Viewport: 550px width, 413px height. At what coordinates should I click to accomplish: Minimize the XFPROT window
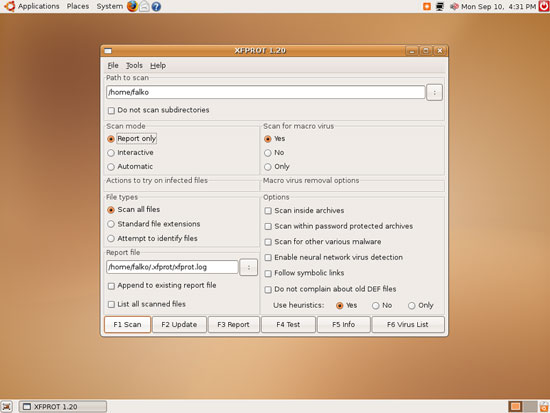(412, 51)
